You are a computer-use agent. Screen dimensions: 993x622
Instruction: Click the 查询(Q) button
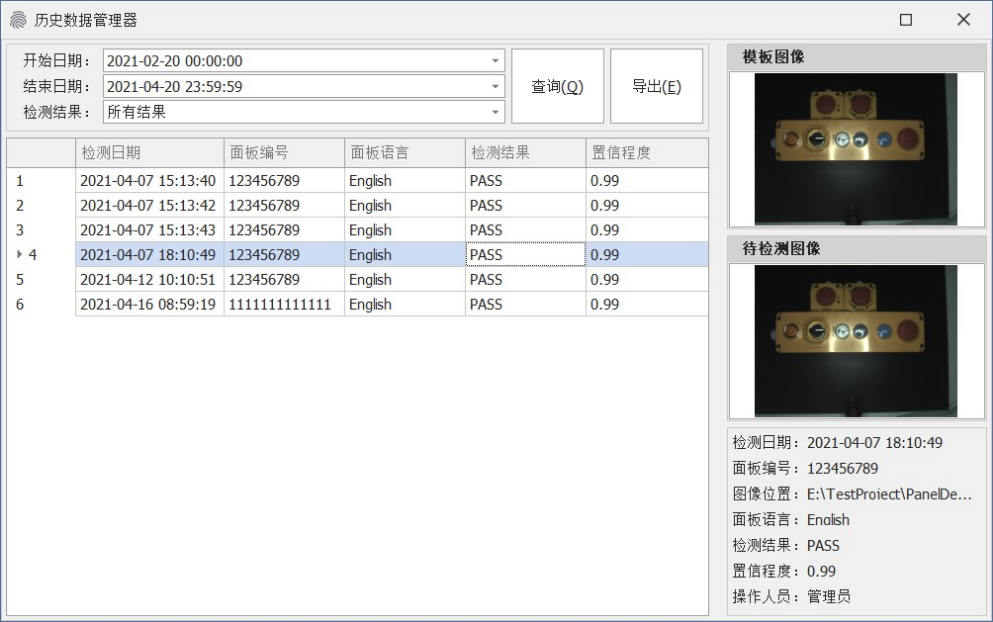click(x=557, y=87)
